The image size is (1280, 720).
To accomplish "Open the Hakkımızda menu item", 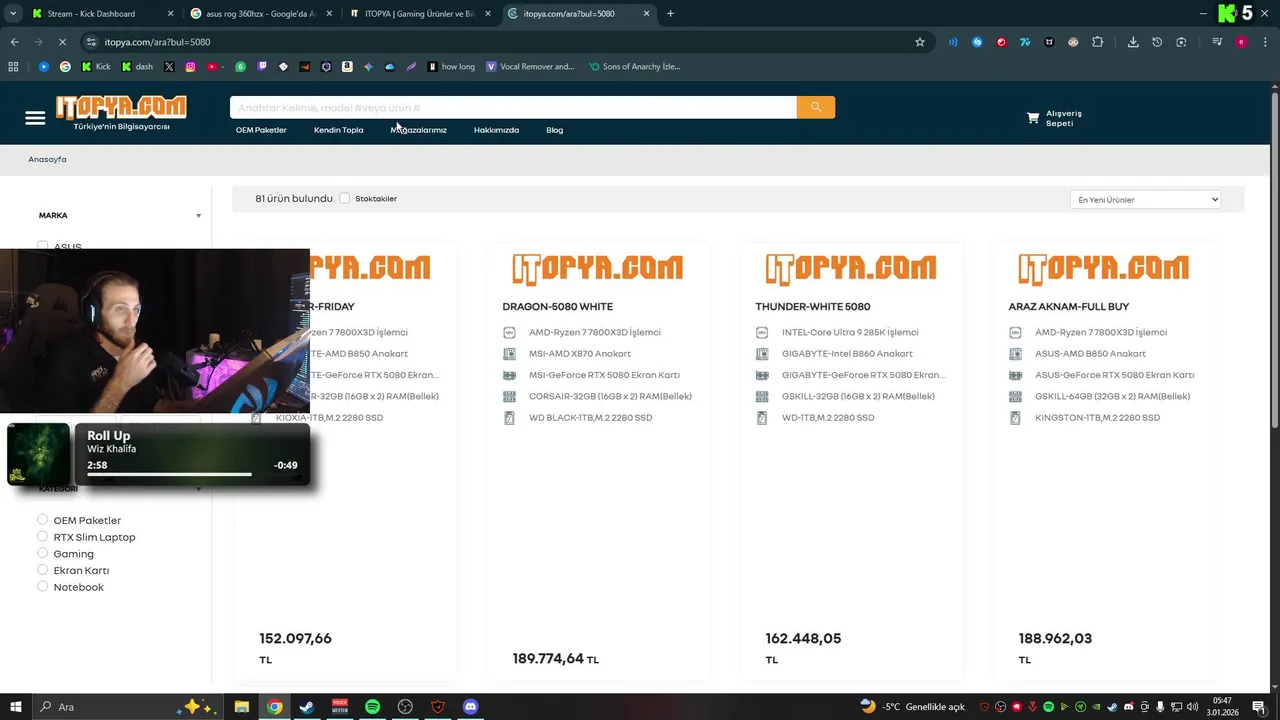I will pyautogui.click(x=496, y=130).
